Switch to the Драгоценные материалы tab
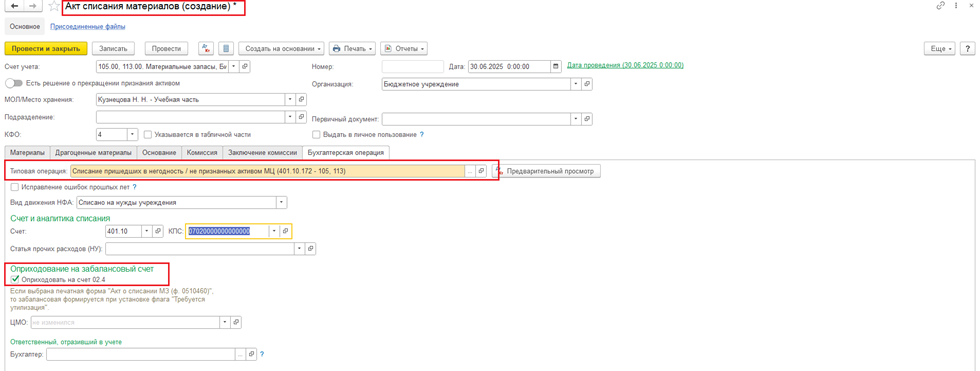 coord(93,152)
